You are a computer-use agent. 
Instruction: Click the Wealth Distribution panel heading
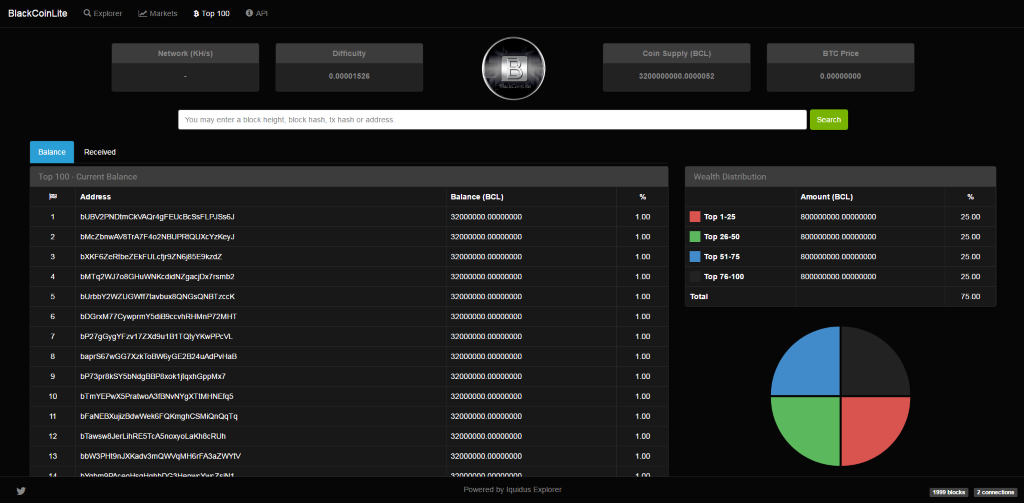(x=840, y=176)
